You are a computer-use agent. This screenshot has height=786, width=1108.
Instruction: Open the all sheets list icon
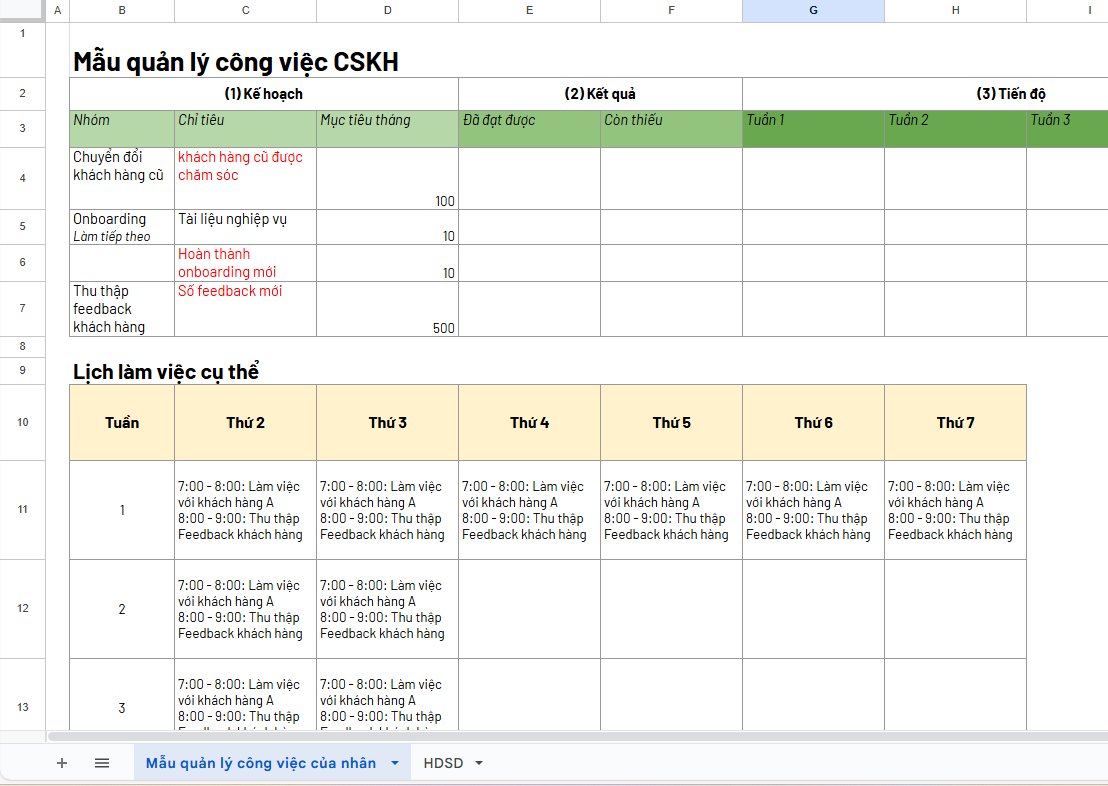pos(102,763)
